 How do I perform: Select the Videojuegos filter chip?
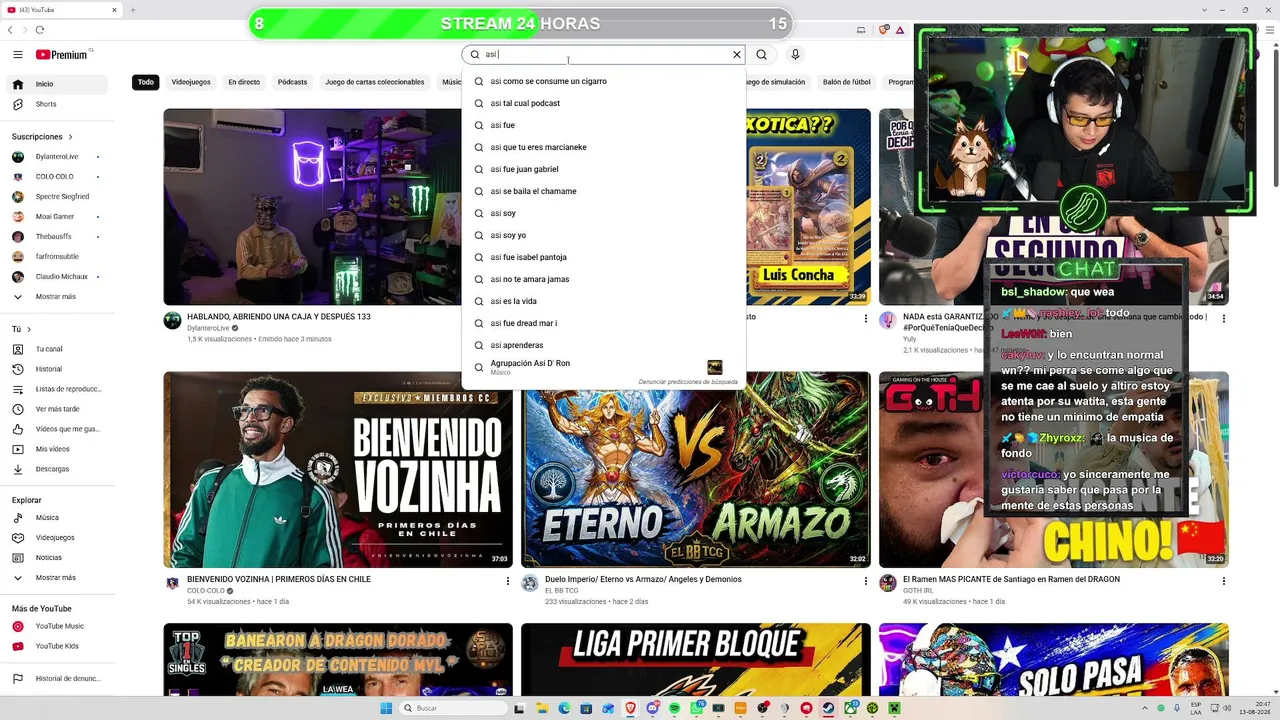(191, 82)
